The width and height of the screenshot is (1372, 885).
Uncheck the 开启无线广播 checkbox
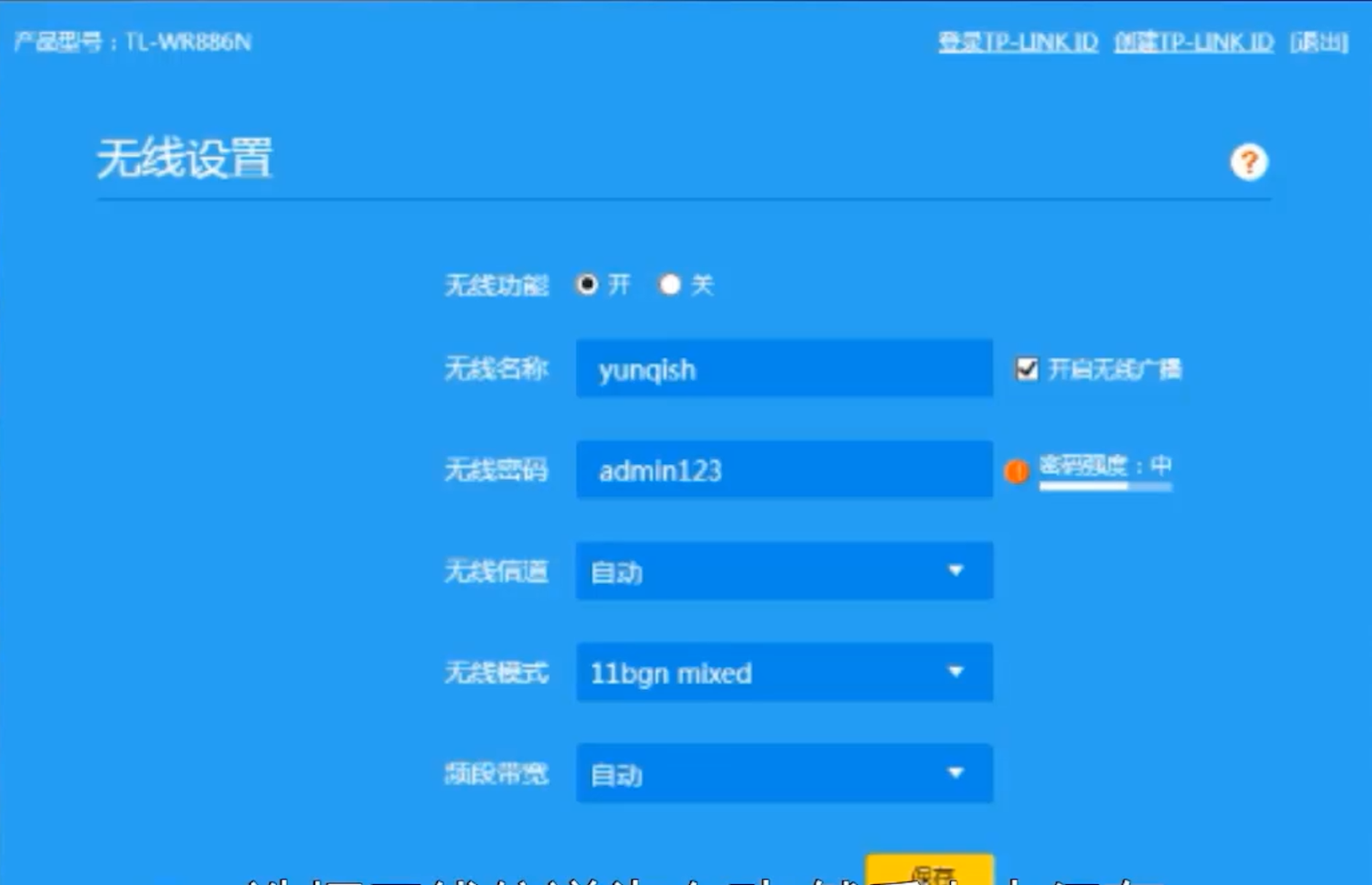pos(1027,369)
